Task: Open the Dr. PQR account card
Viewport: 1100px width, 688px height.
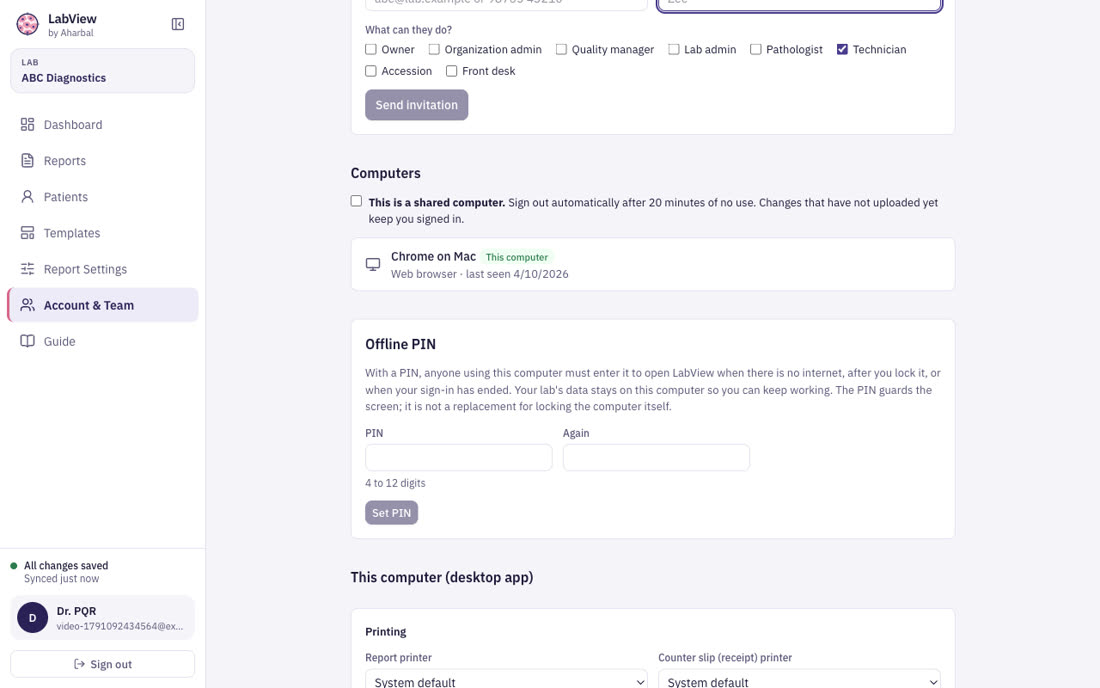Action: click(x=102, y=618)
